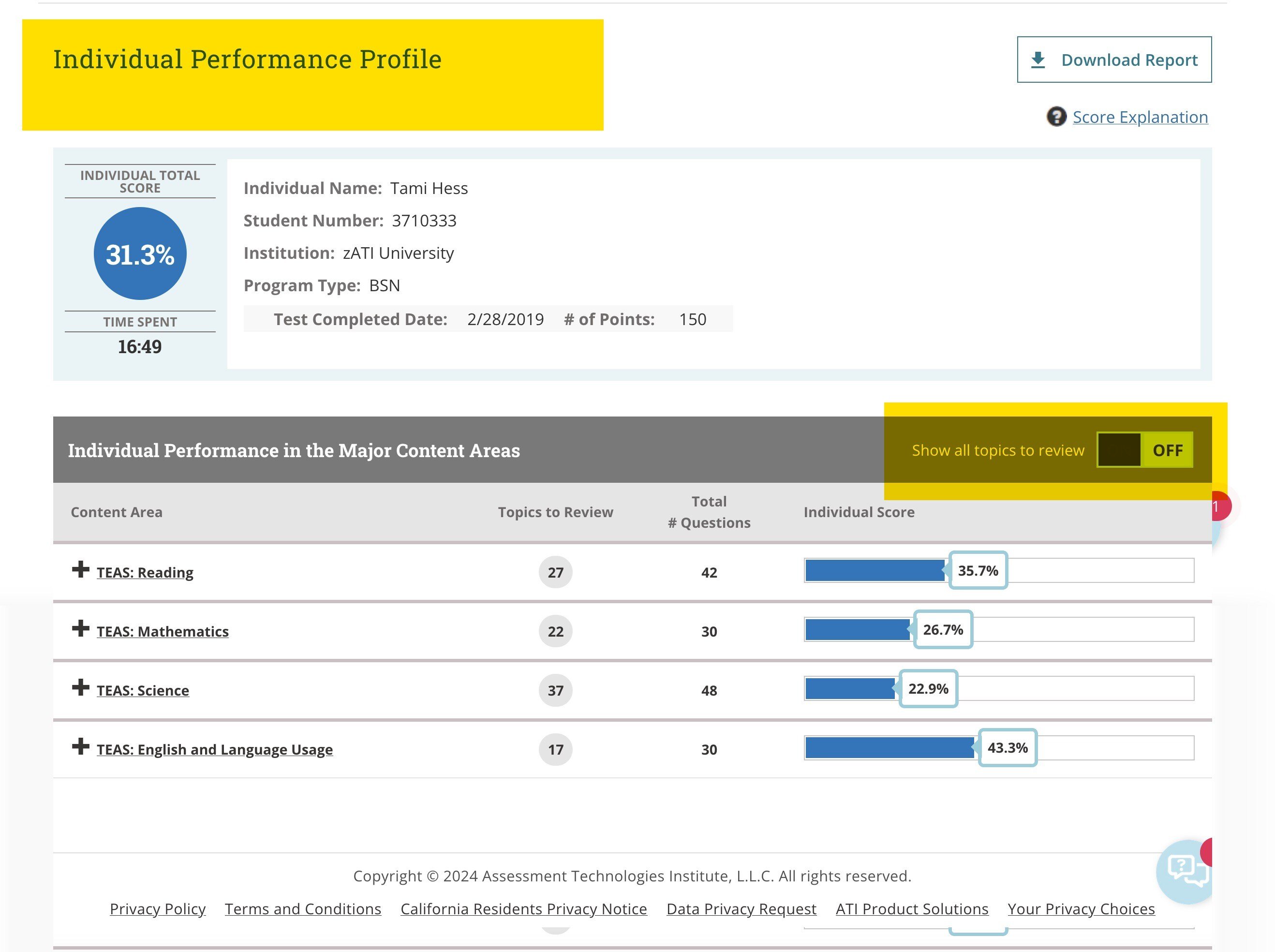The width and height of the screenshot is (1275, 952).
Task: Click the 31.3% total score circle
Action: coord(140,253)
